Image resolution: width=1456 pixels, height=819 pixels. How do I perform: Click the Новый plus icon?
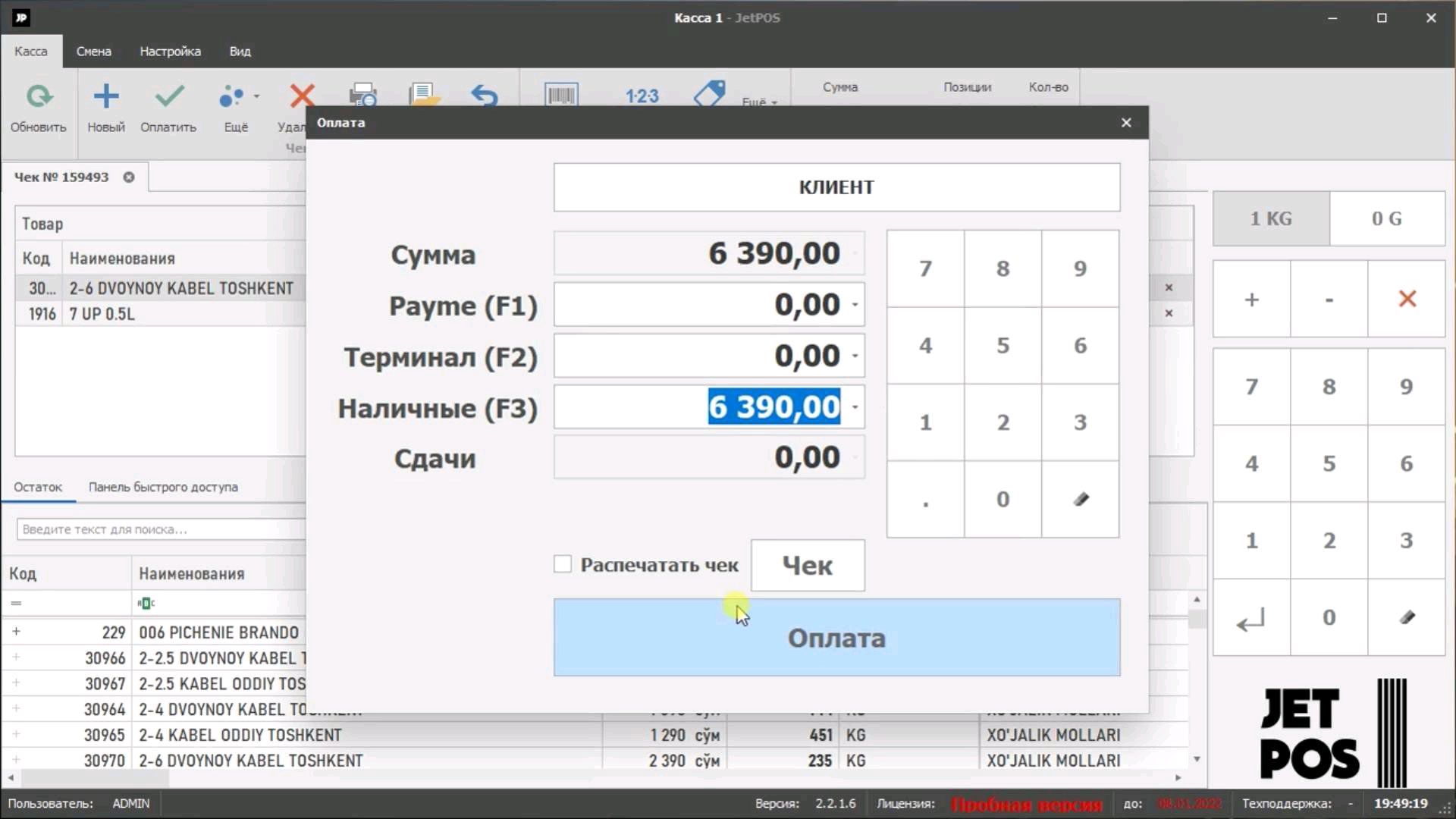pyautogui.click(x=106, y=97)
